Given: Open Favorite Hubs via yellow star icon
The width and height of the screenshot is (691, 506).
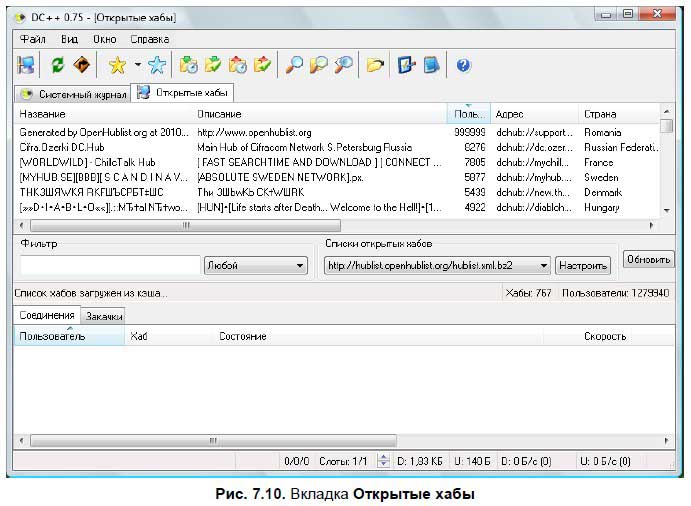Looking at the screenshot, I should (117, 66).
